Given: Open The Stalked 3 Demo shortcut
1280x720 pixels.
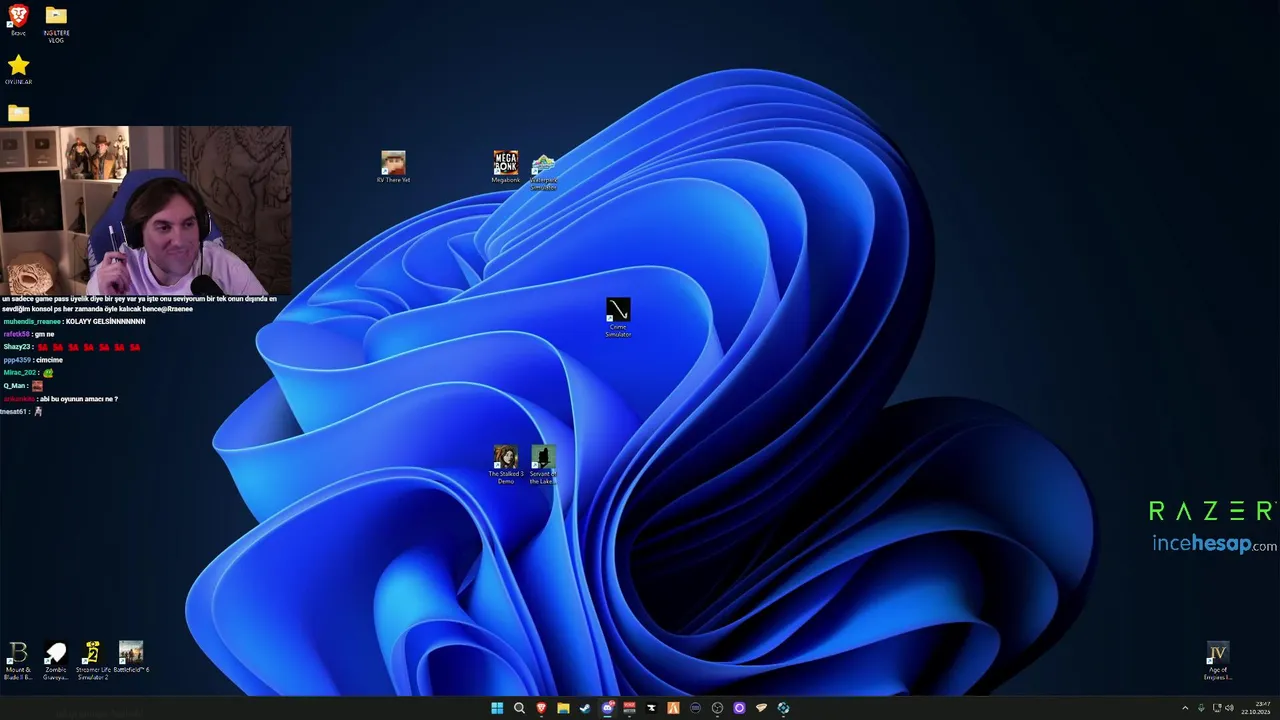Looking at the screenshot, I should (x=506, y=466).
